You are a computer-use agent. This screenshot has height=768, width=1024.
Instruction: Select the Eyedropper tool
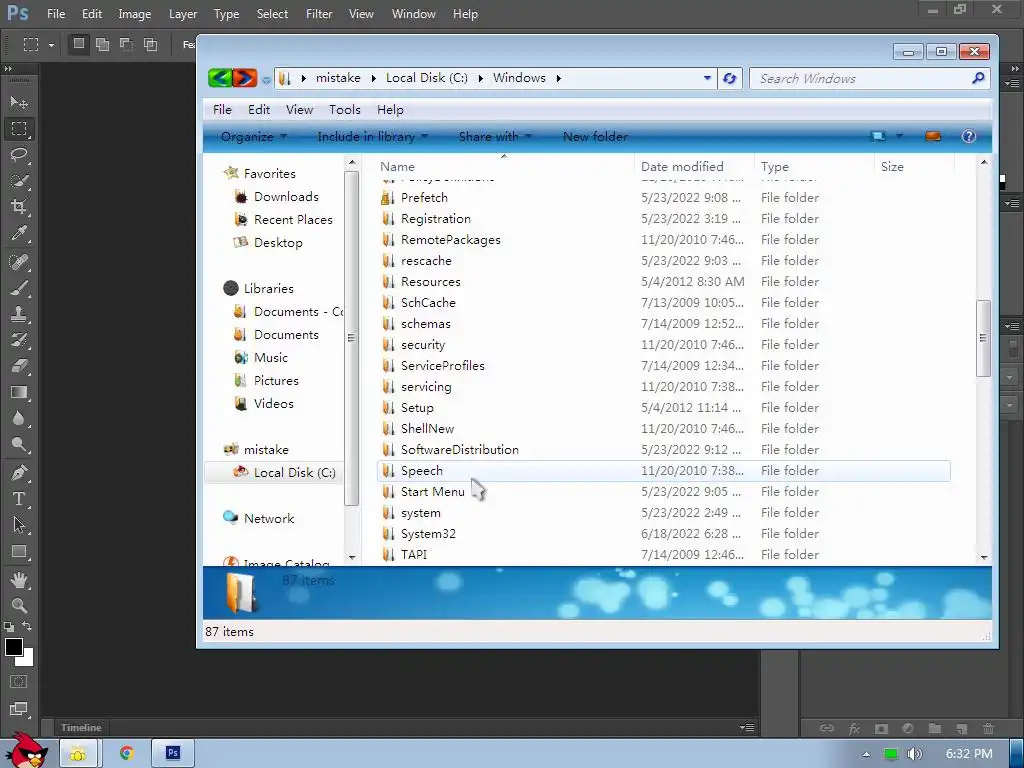(x=19, y=233)
